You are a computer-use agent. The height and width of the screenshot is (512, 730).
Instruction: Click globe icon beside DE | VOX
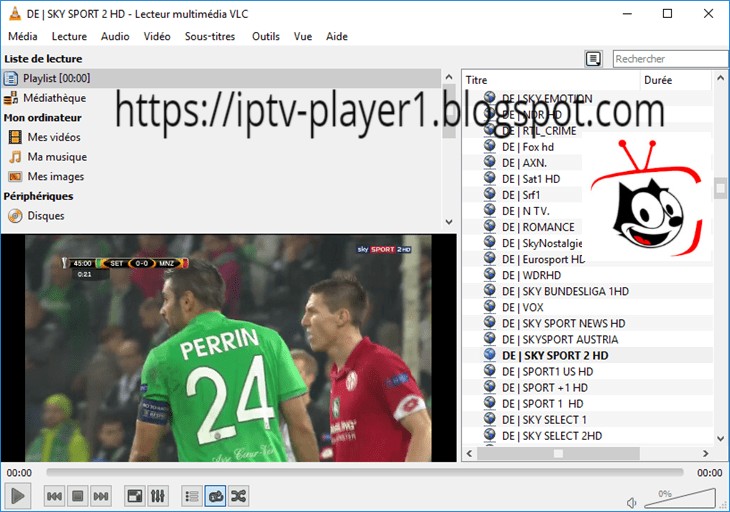coord(489,306)
